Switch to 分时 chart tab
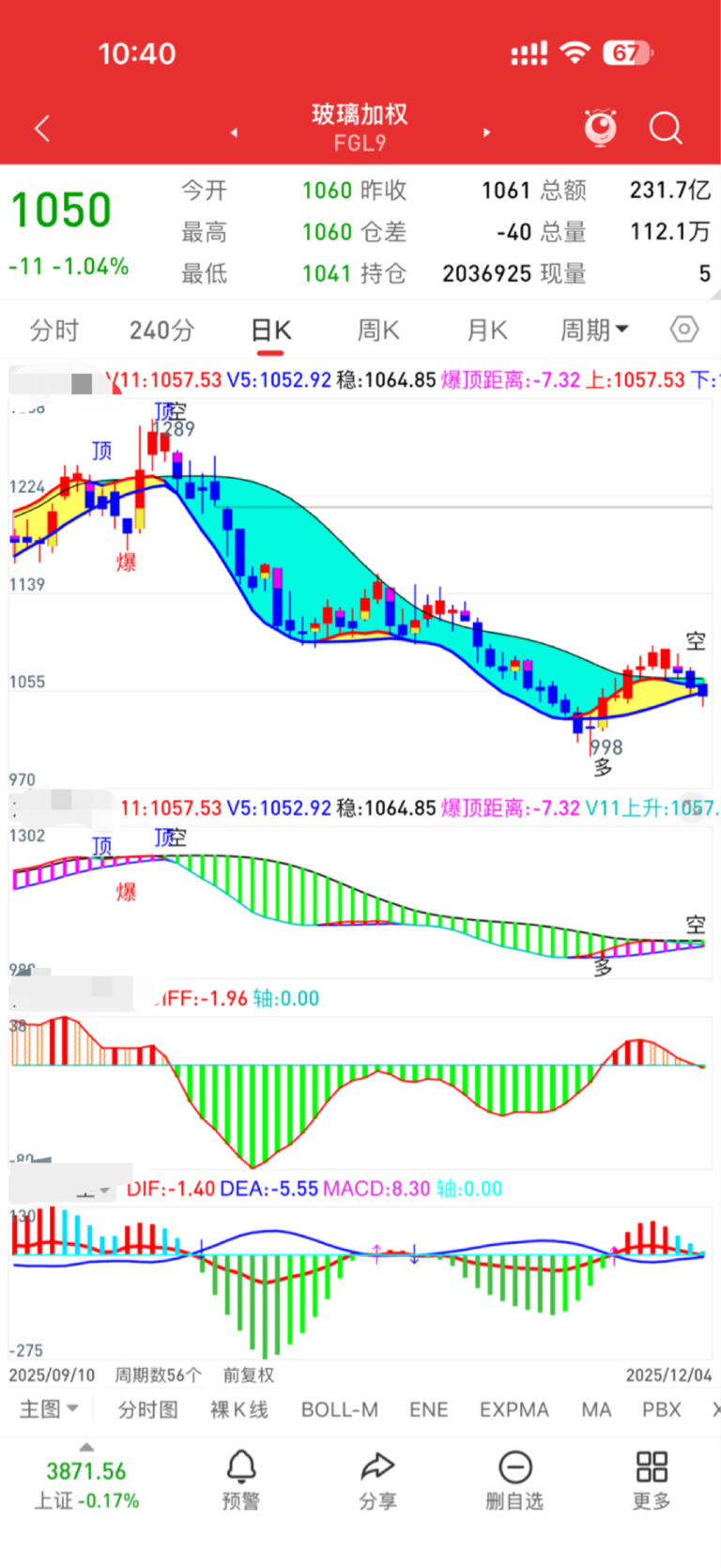 pyautogui.click(x=54, y=330)
